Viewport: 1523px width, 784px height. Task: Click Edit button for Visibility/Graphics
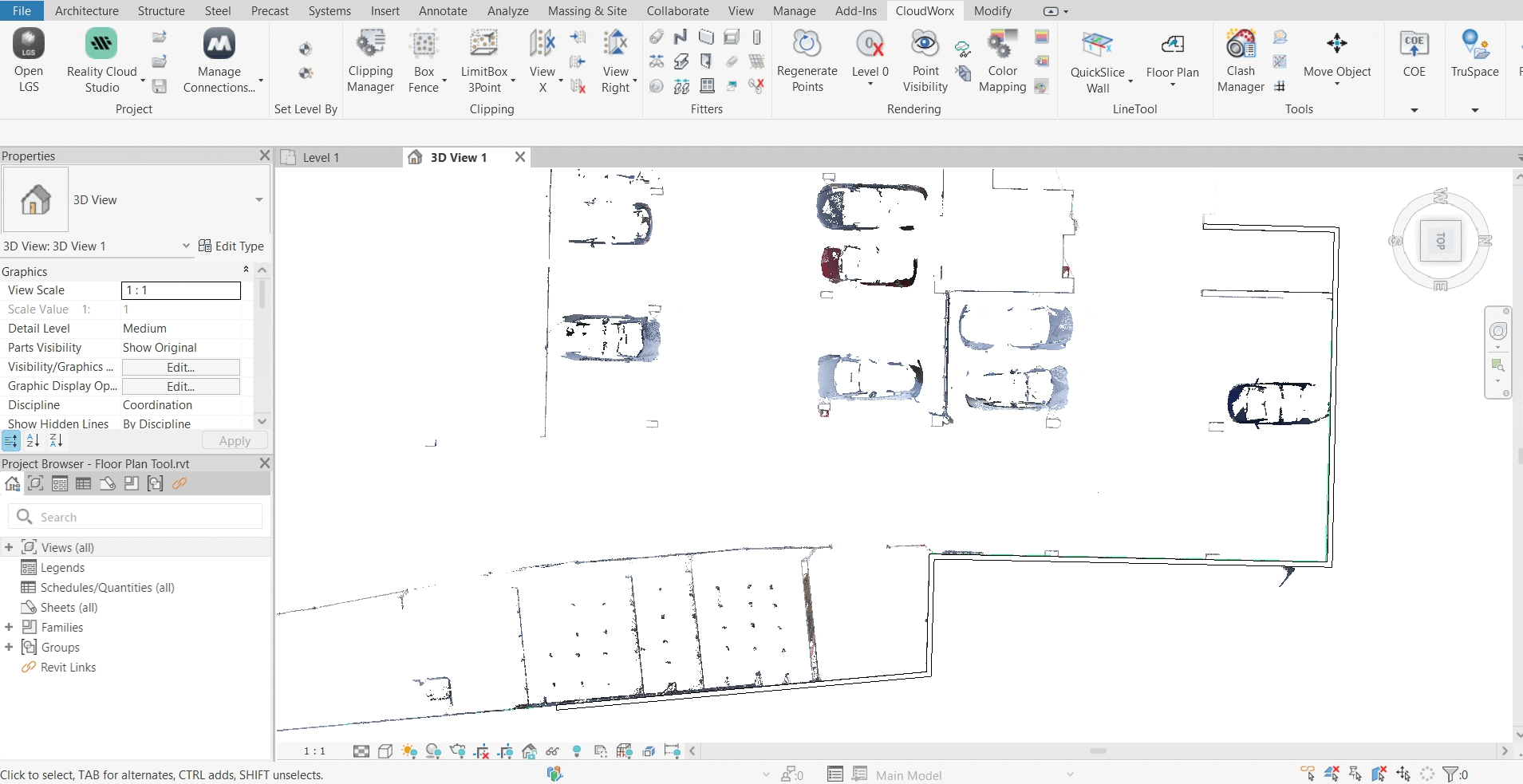(180, 368)
